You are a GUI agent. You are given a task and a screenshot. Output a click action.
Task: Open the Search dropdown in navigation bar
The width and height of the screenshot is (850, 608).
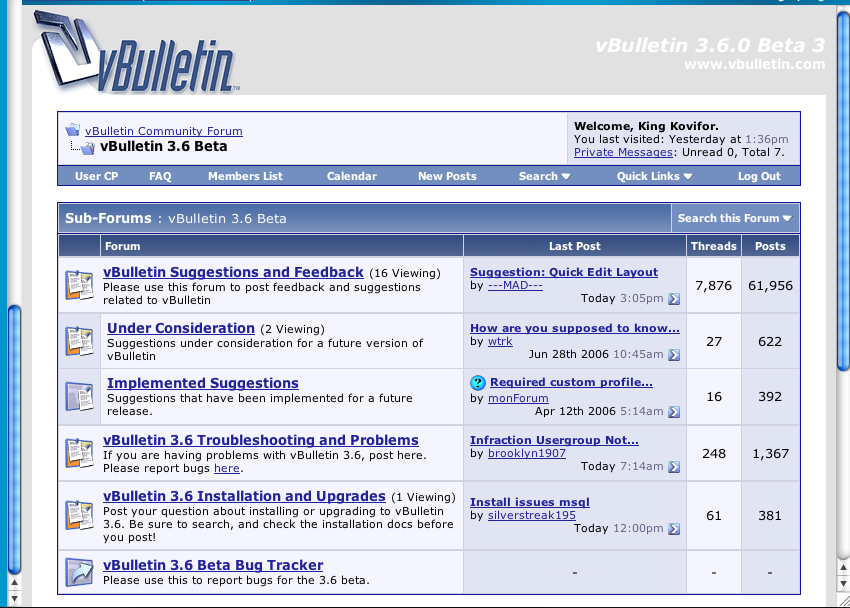pos(545,176)
